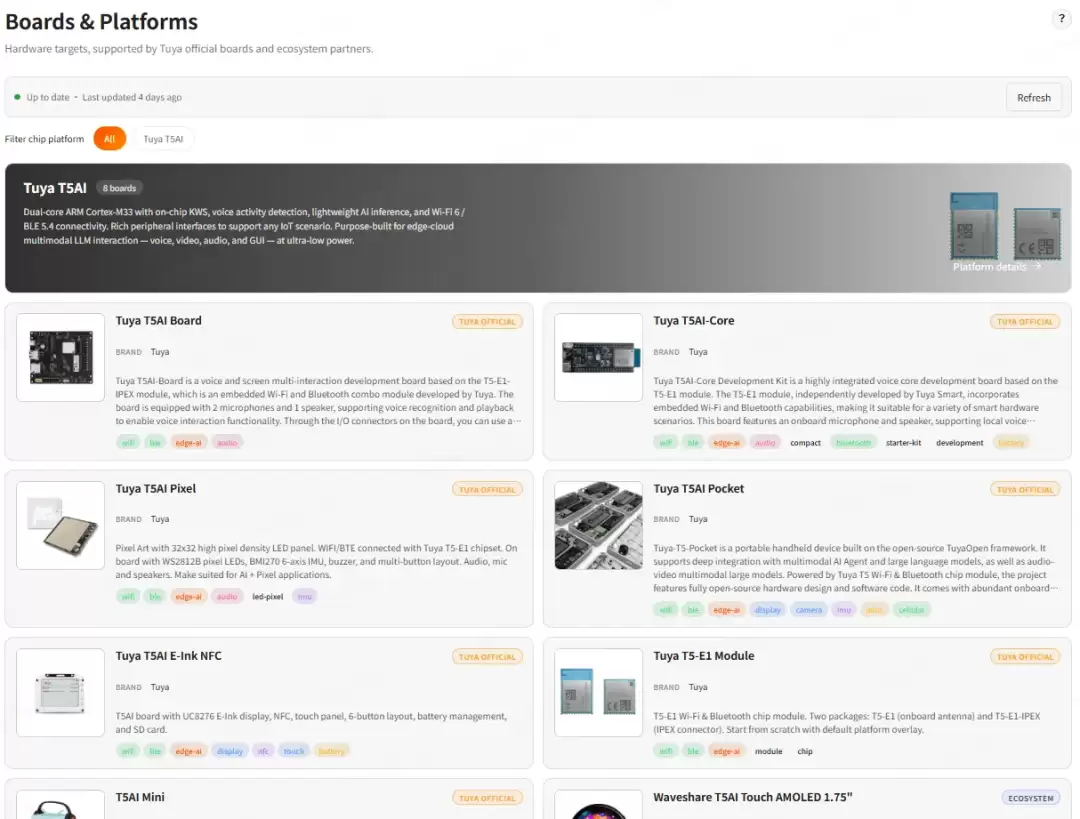Click audio tag on Tuya T5AI Board

[x=227, y=443]
